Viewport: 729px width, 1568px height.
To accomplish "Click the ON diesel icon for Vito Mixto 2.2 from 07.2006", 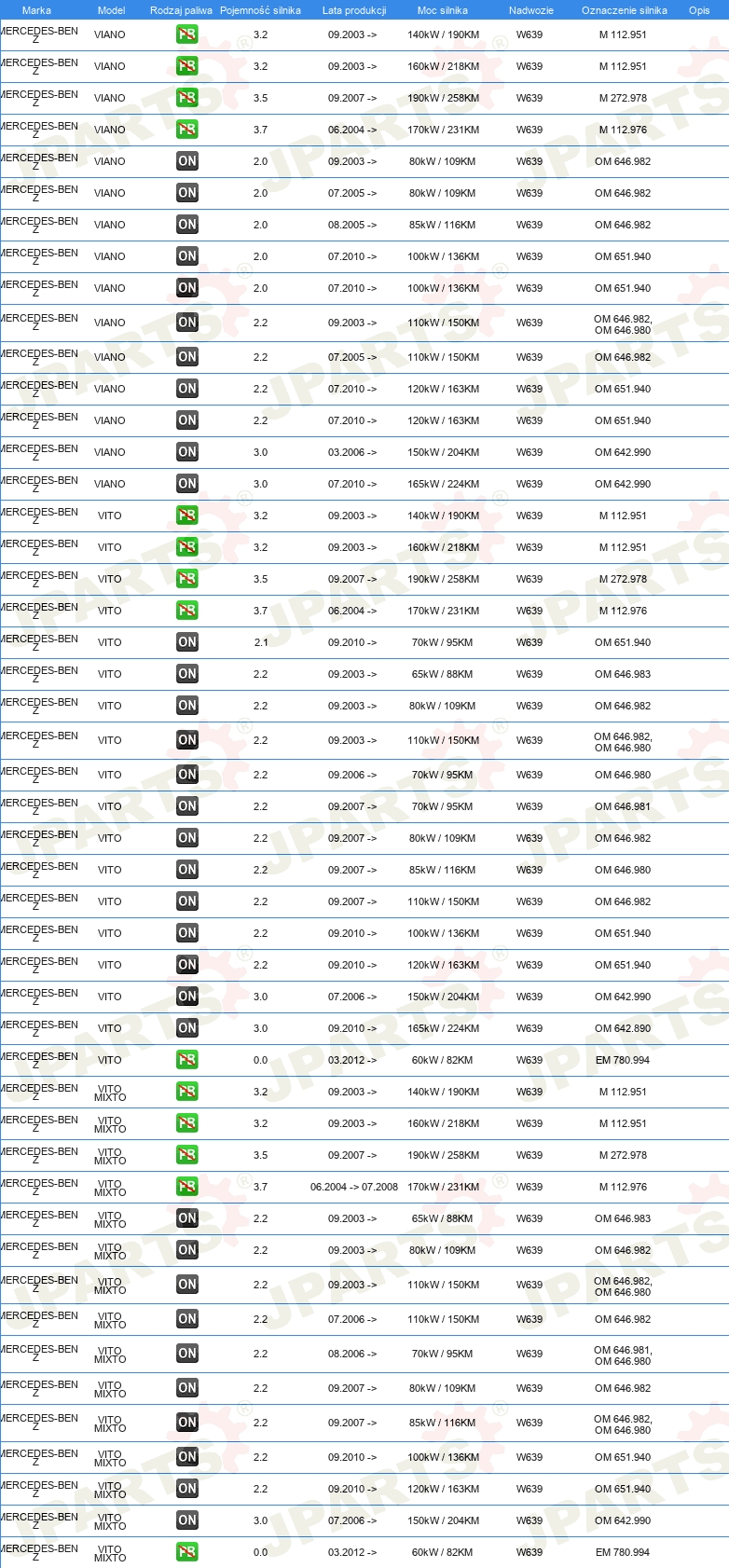I will 187,1319.
